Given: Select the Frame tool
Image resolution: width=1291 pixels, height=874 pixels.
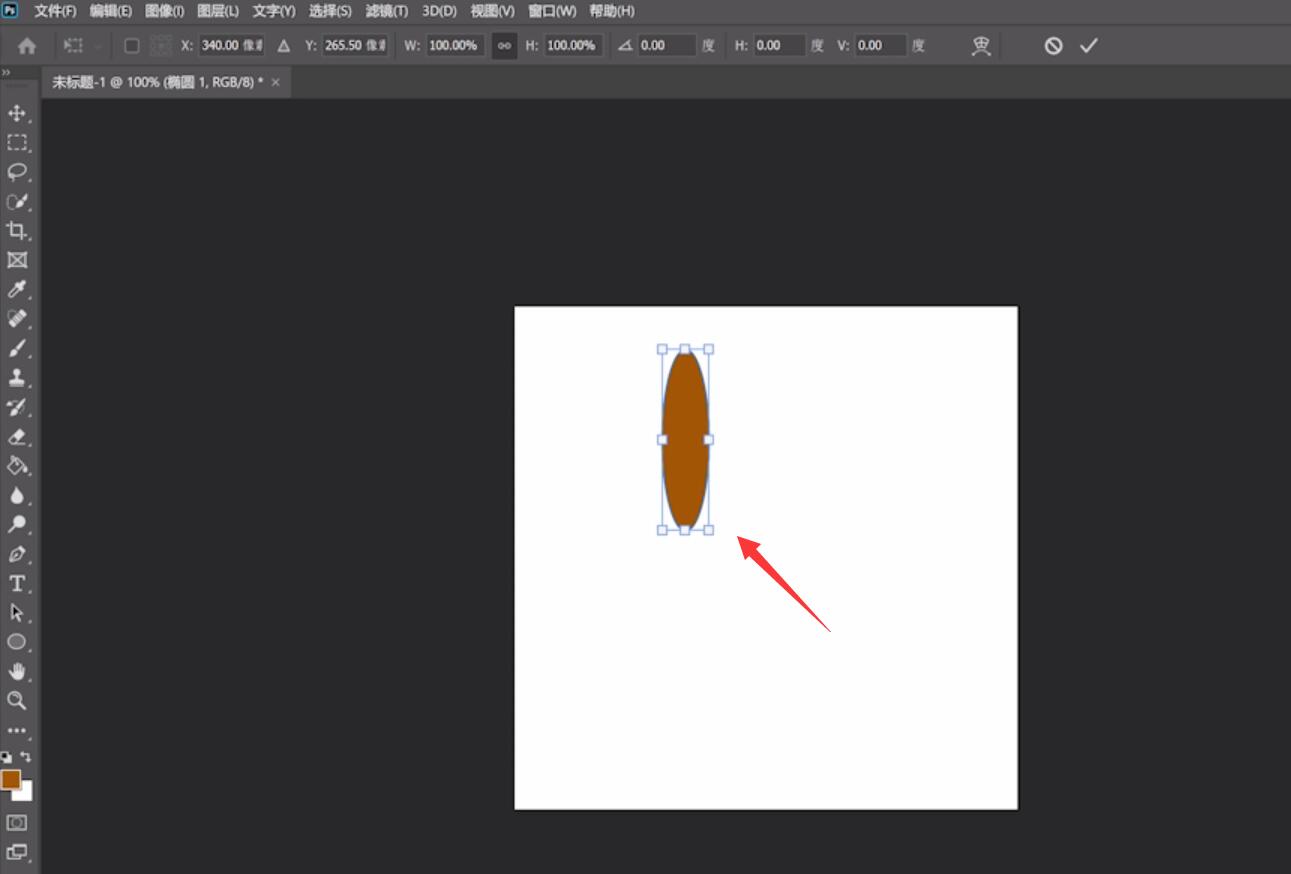Looking at the screenshot, I should (17, 260).
